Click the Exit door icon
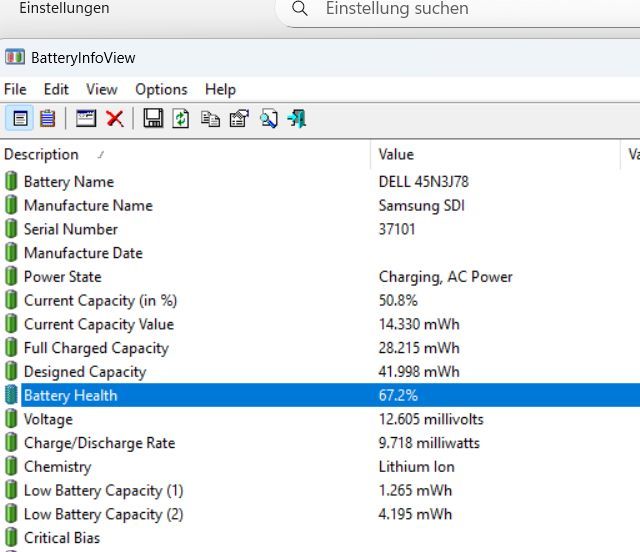The image size is (640, 552). click(x=296, y=119)
